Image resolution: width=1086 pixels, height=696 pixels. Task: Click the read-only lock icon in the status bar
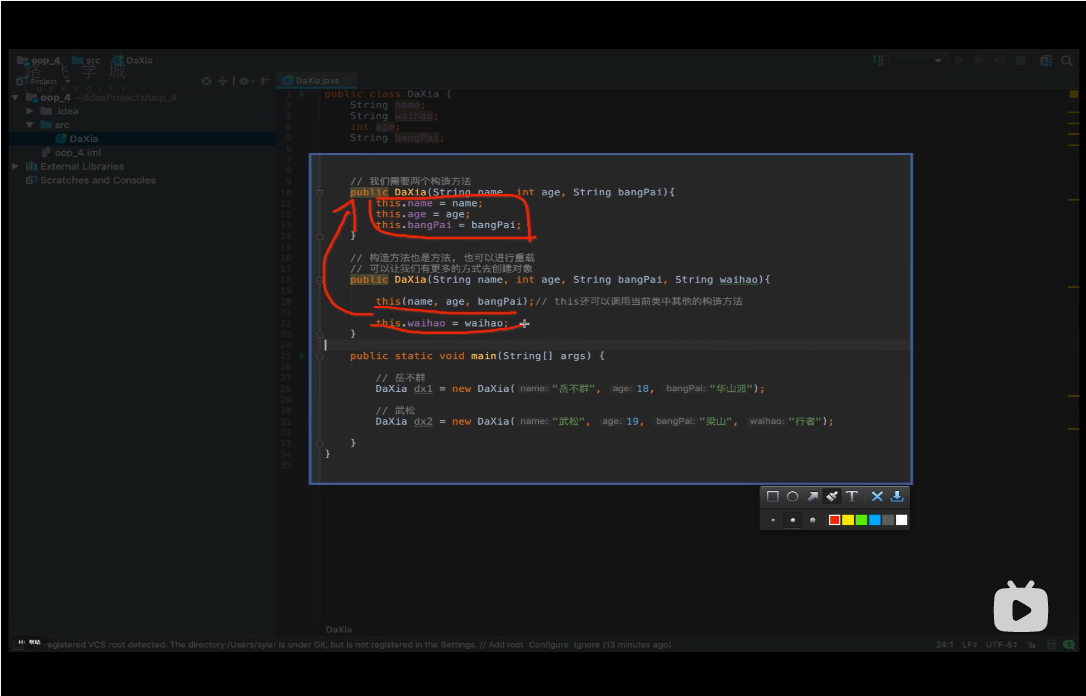click(x=1032, y=645)
